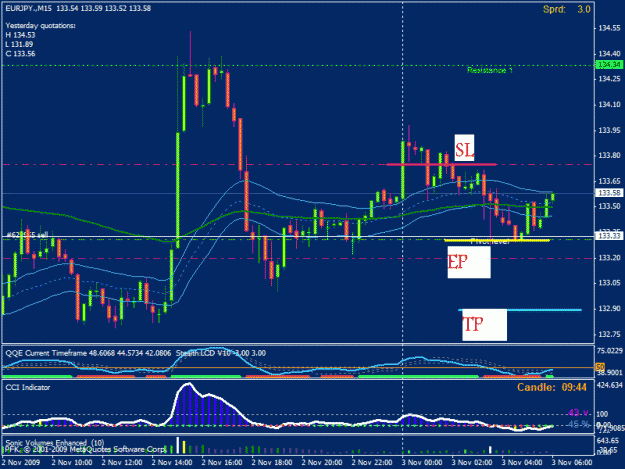The image size is (625, 469).
Task: Click the 132.75 price scale label
Action: [609, 334]
